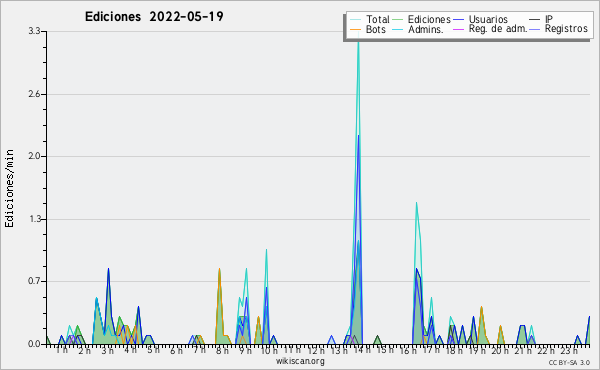This screenshot has height=370, width=600.
Task: Click the chart title Ediciones 2022-05-19
Action: click(x=154, y=17)
